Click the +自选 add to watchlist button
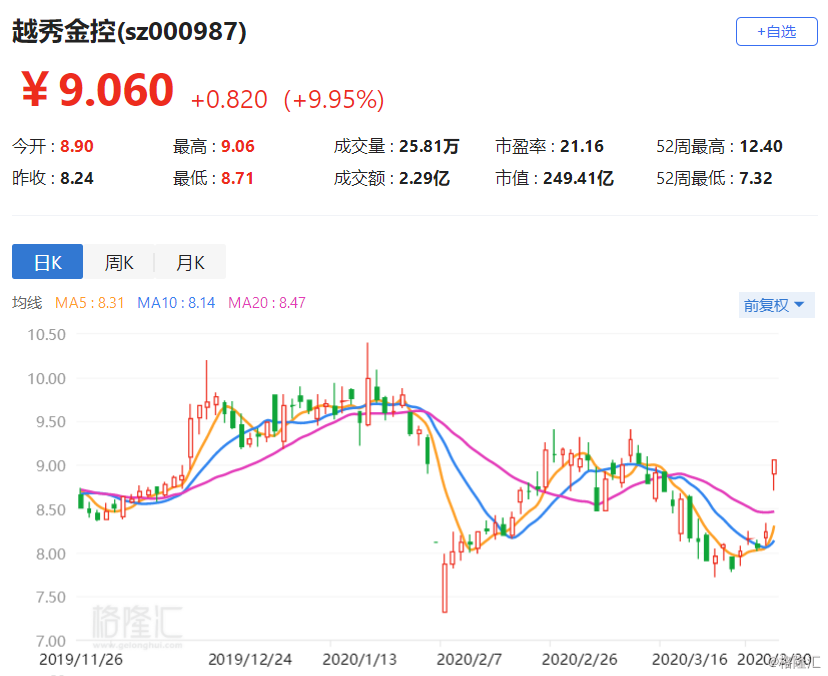Image resolution: width=828 pixels, height=676 pixels. pyautogui.click(x=776, y=31)
